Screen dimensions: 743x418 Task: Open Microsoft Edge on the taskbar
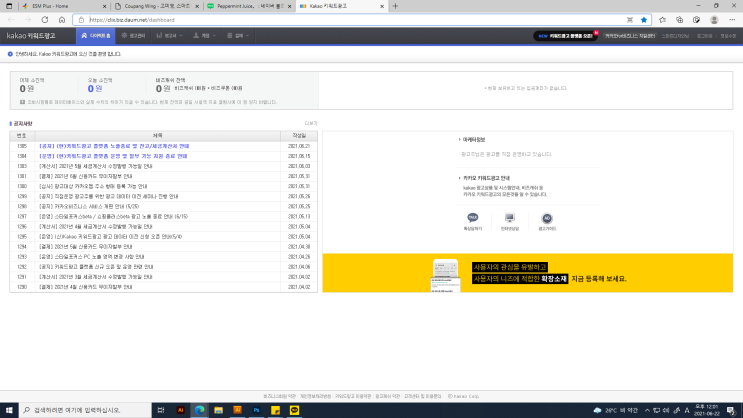pos(199,410)
